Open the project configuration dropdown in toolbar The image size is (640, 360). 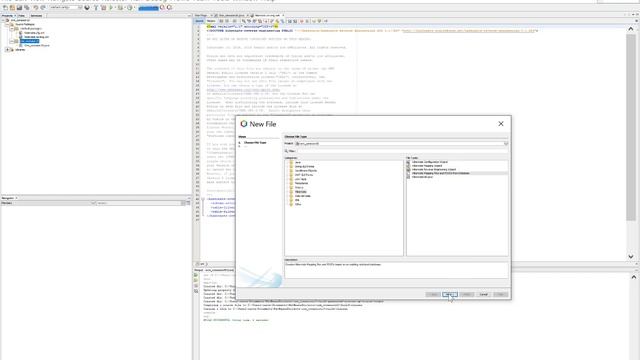coord(66,7)
